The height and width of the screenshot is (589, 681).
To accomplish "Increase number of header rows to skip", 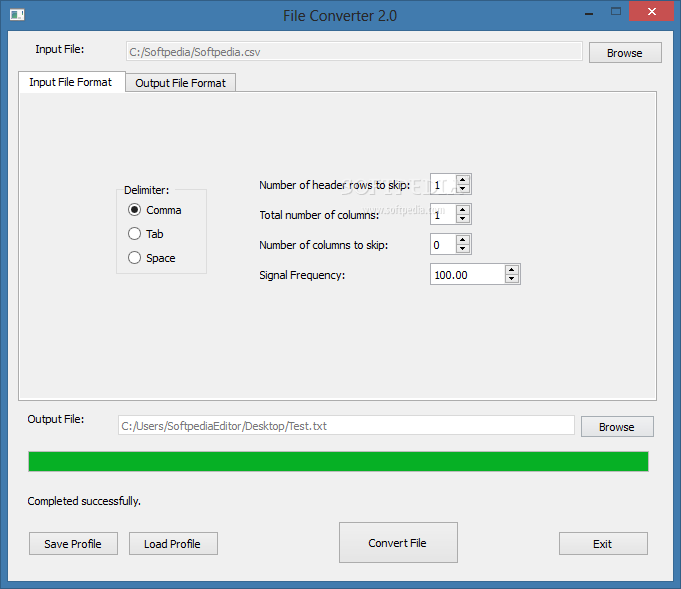I will coord(463,180).
